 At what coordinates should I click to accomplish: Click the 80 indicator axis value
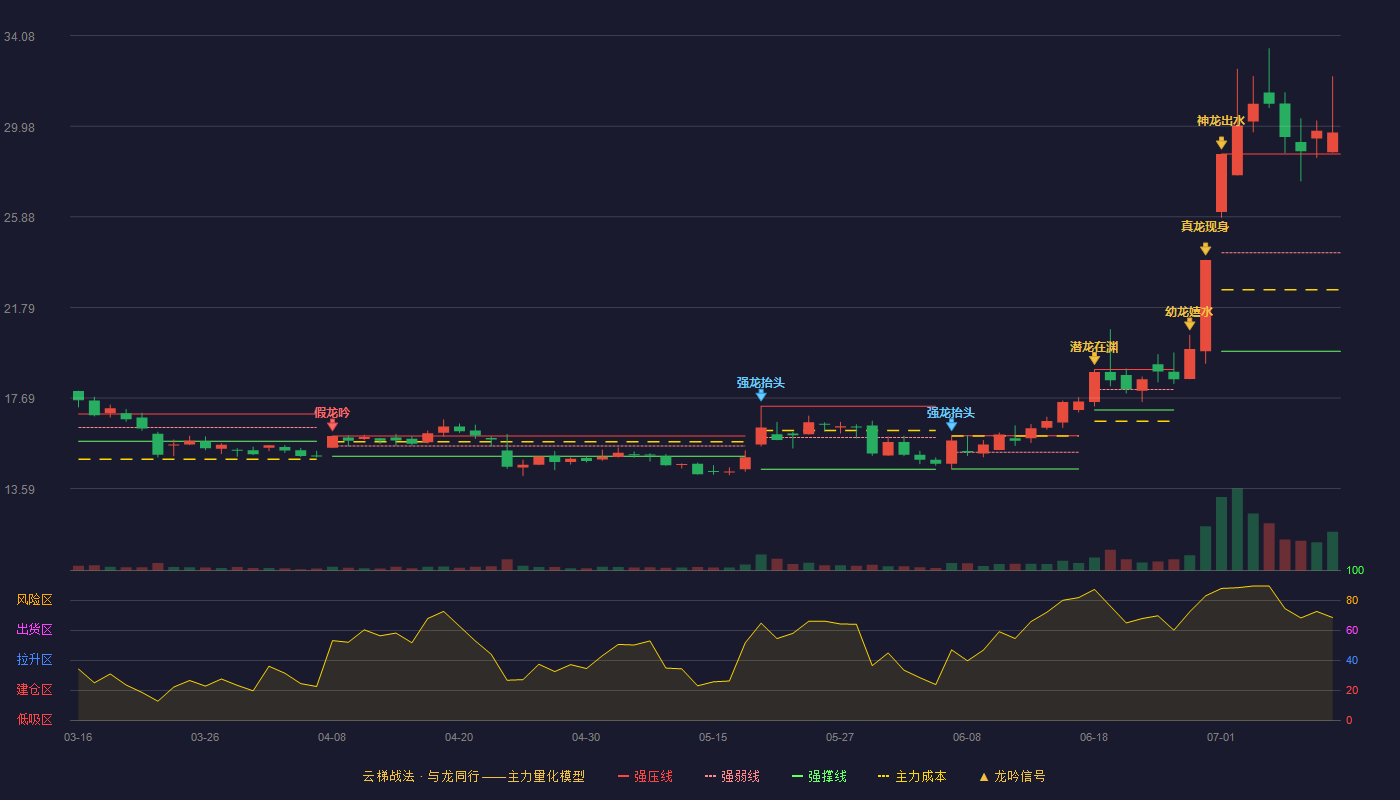click(1352, 600)
